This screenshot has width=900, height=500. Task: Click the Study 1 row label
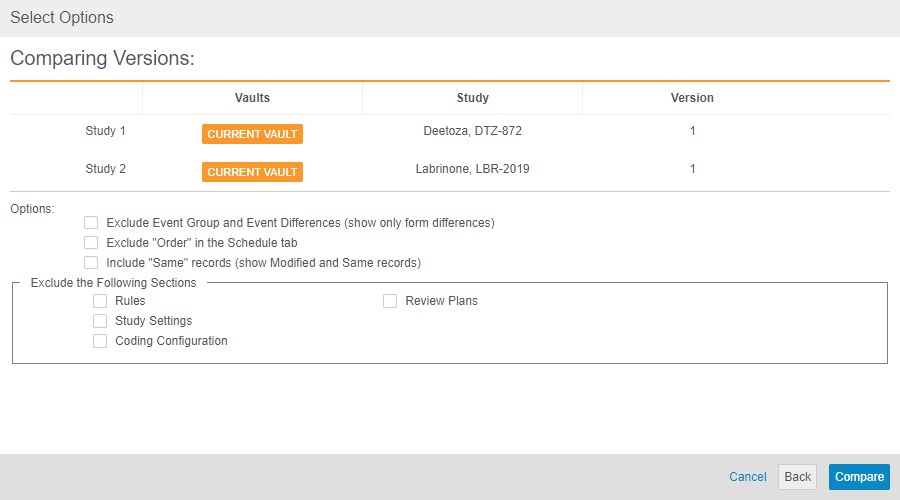(x=106, y=131)
